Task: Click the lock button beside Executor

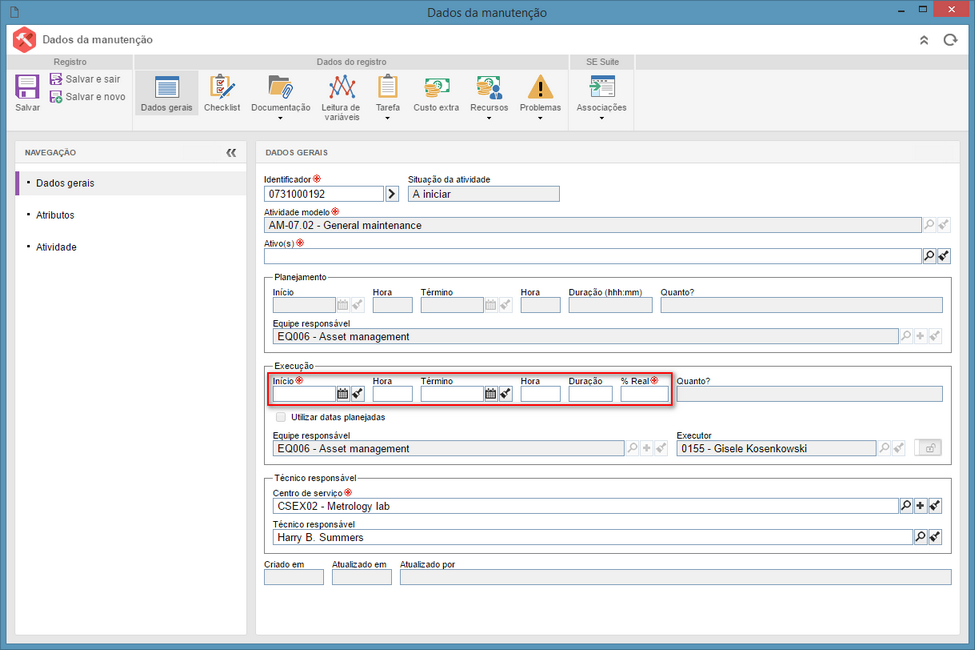Action: (x=928, y=448)
